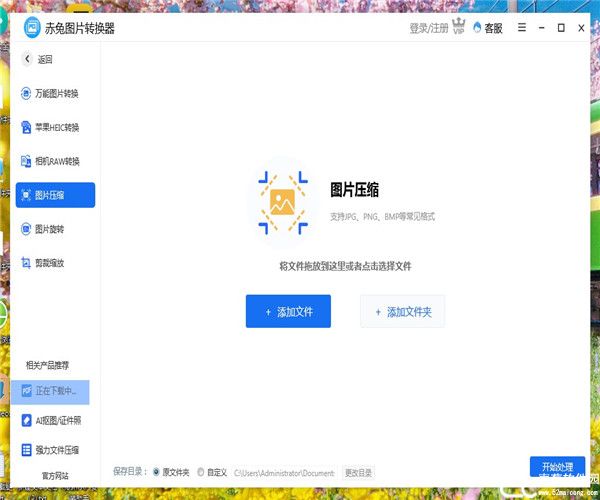The height and width of the screenshot is (500, 600).
Task: Open the 剪裁缩放 crop tool icon
Action: pos(27,263)
